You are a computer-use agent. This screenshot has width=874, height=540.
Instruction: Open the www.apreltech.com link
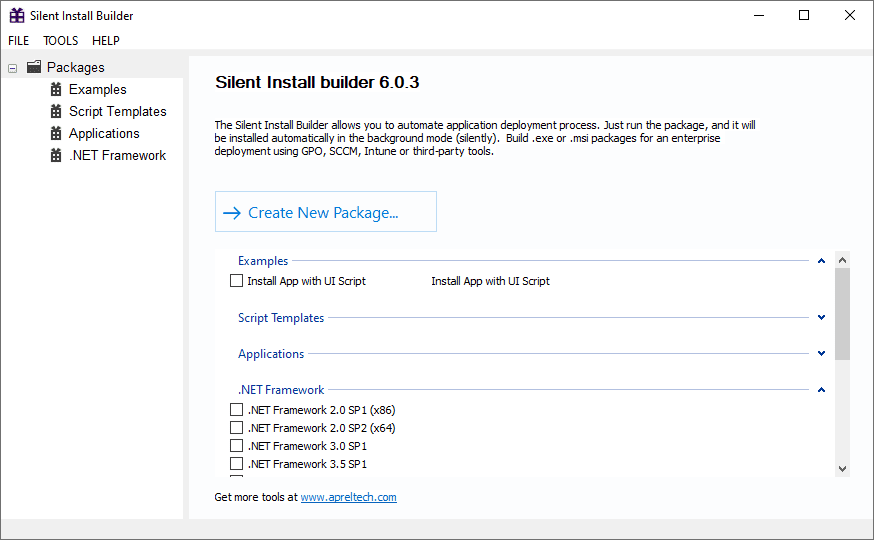(348, 497)
